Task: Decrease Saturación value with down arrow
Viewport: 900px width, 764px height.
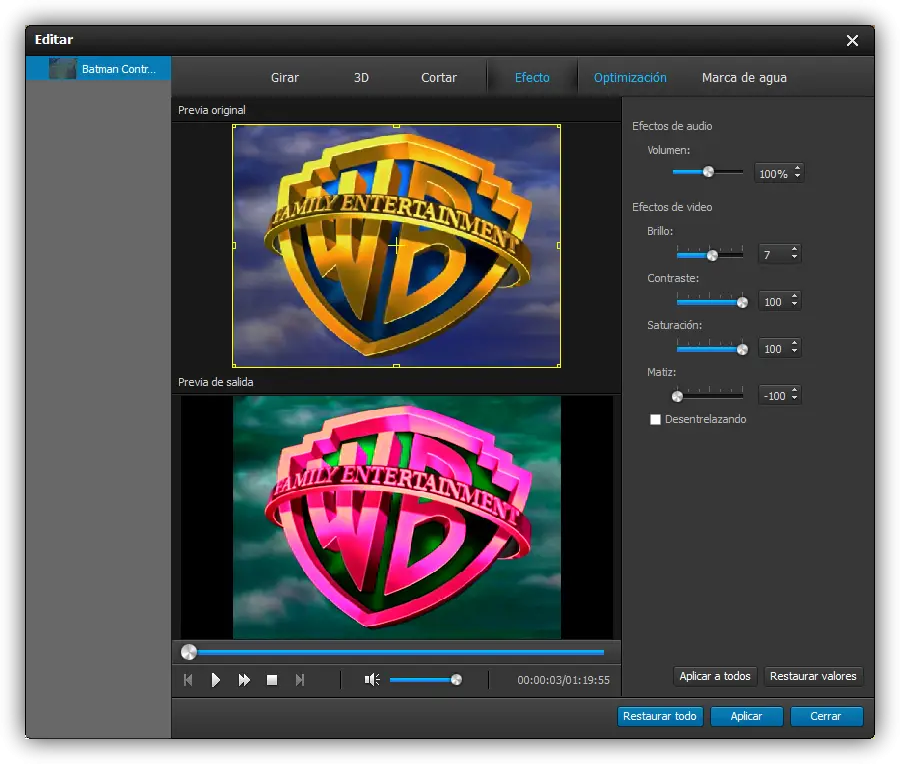Action: click(x=794, y=351)
